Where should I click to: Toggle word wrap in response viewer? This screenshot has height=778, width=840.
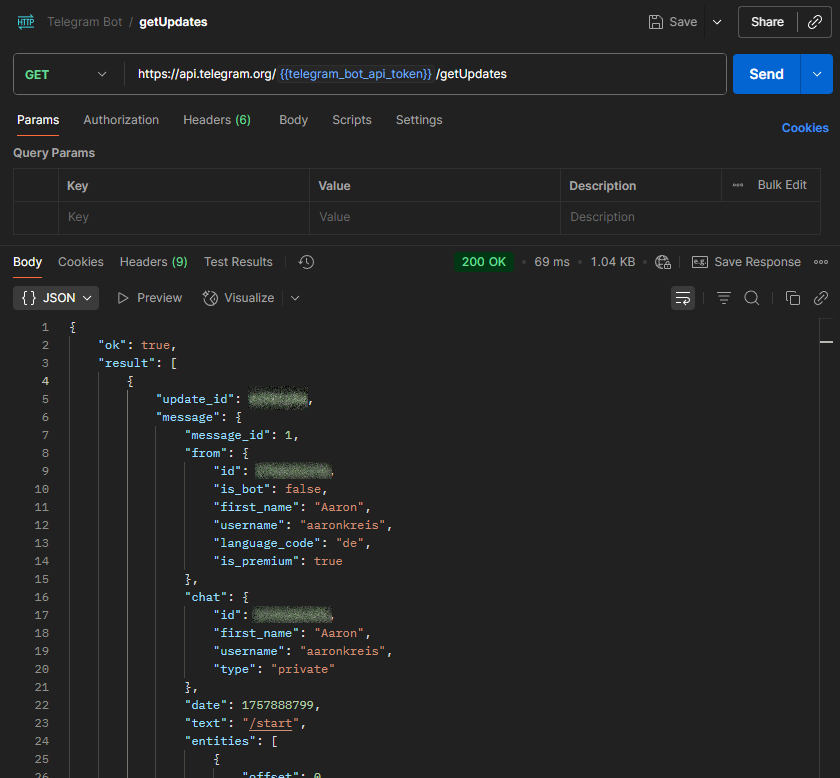point(683,298)
